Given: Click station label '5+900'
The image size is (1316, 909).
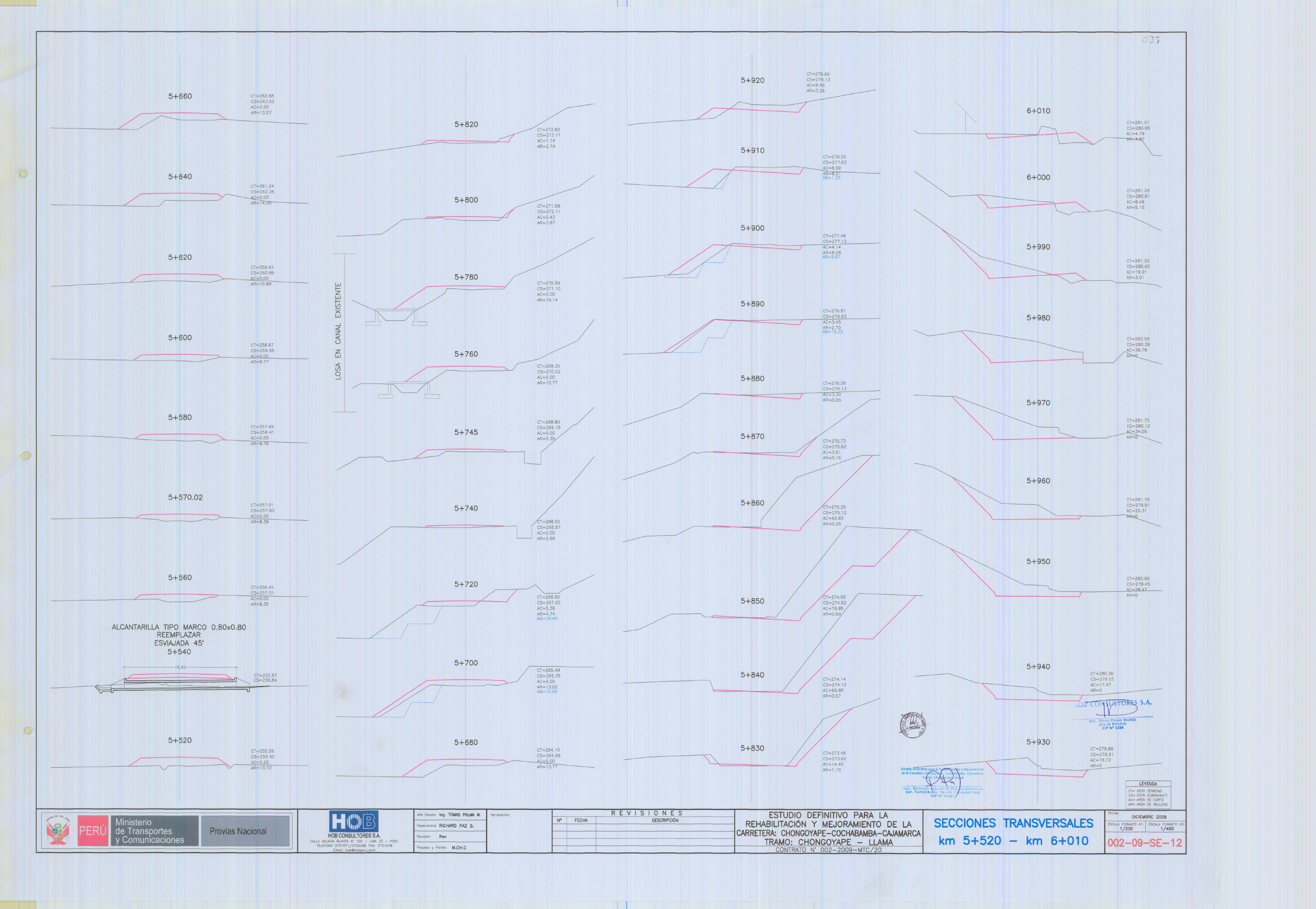Looking at the screenshot, I should (x=753, y=228).
